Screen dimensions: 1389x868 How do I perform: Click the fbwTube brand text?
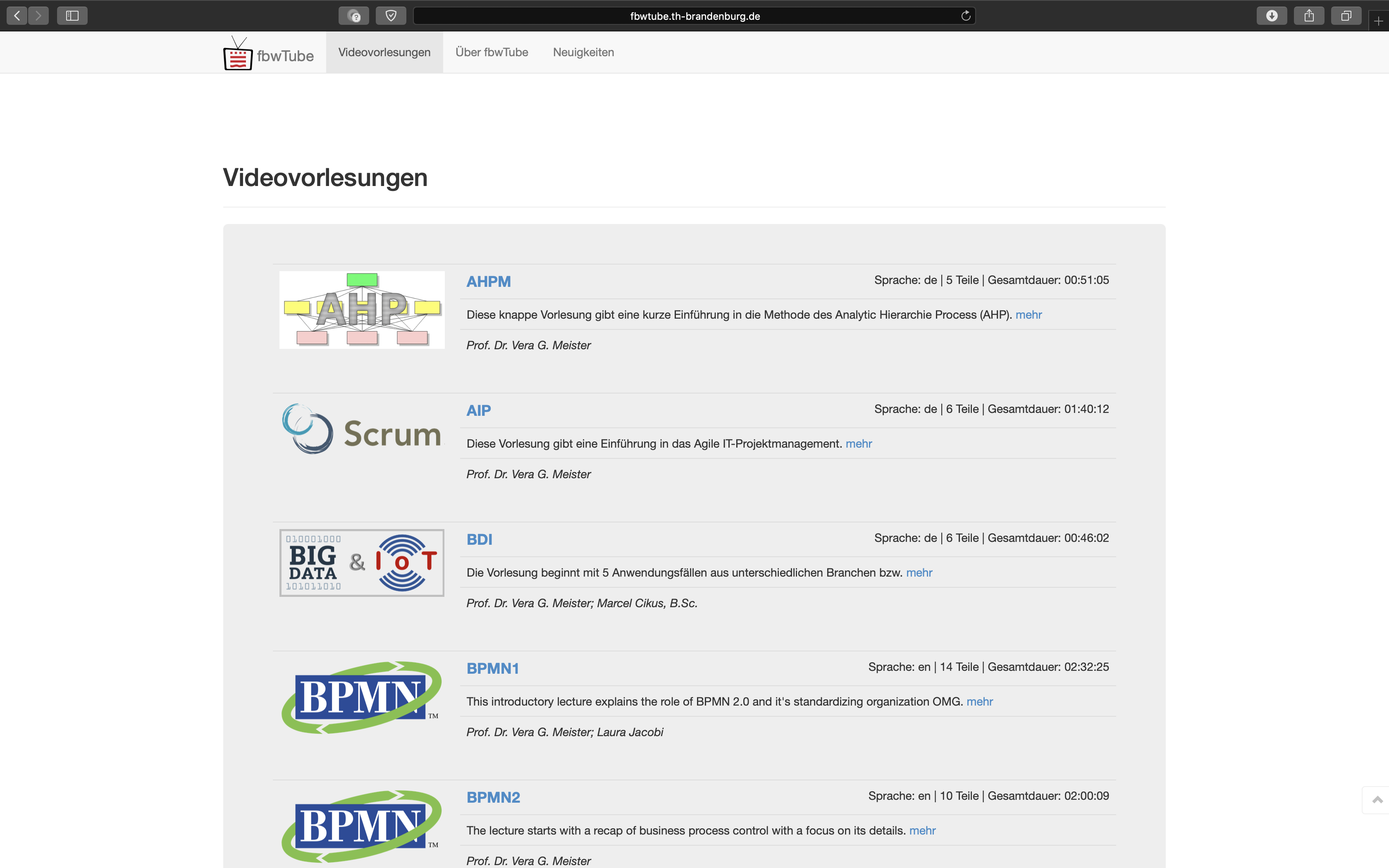coord(285,56)
